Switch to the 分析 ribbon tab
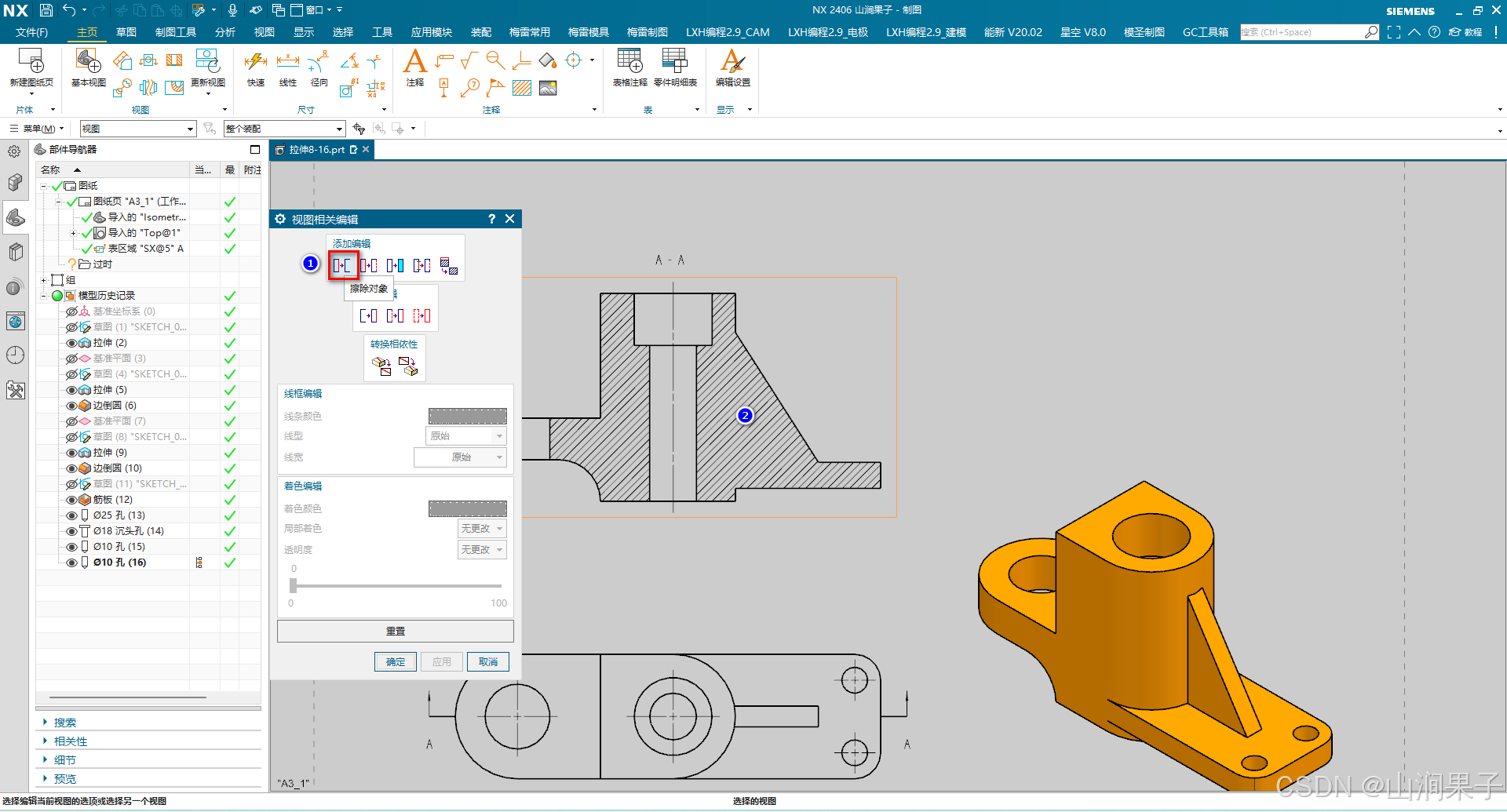The height and width of the screenshot is (812, 1507). coord(225,32)
